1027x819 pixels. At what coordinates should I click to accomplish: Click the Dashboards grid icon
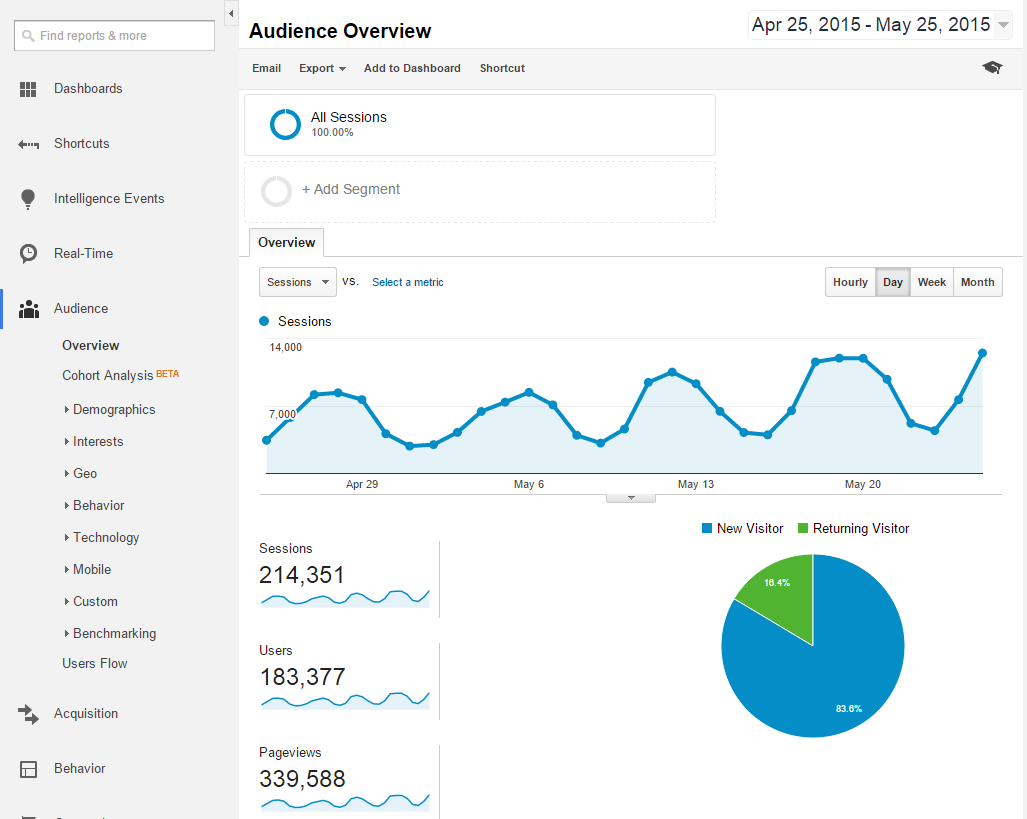(x=28, y=89)
